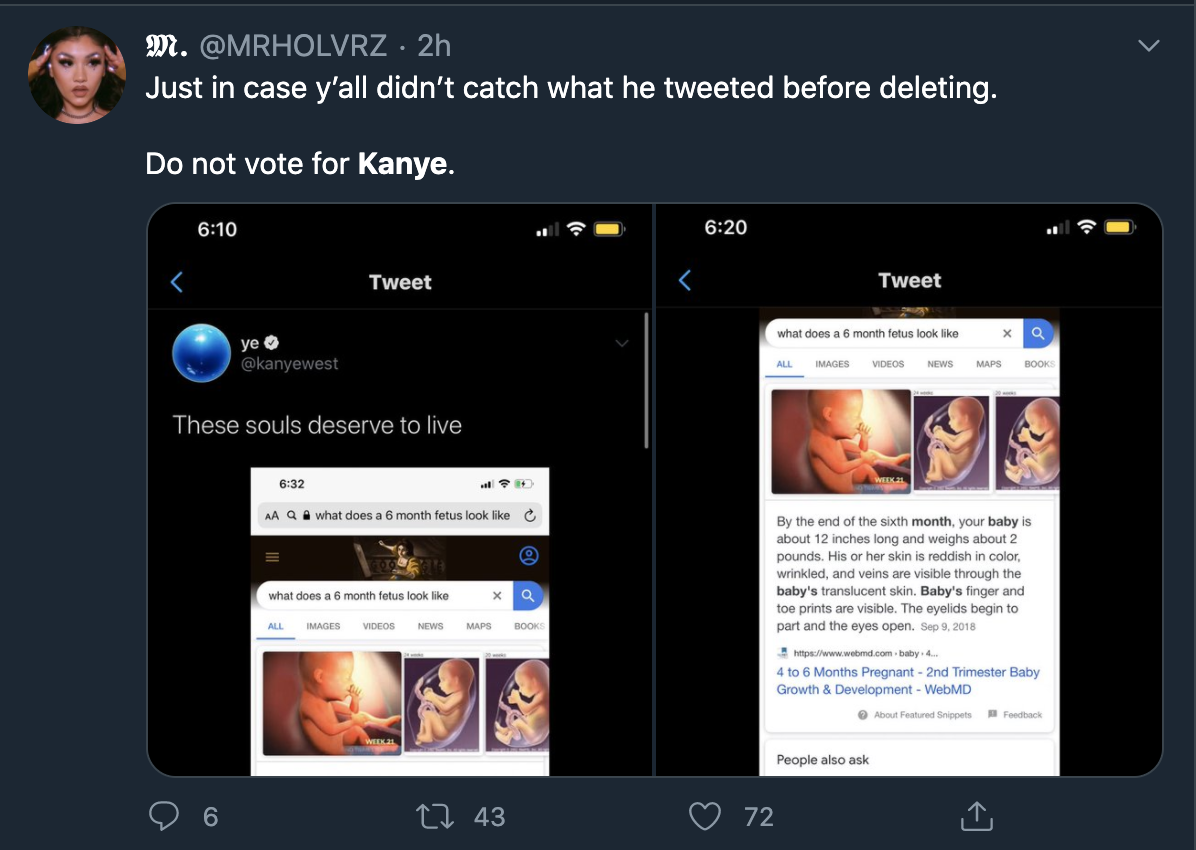Expand the tweet options chevron at top right
Viewport: 1196px width, 850px height.
[1150, 46]
